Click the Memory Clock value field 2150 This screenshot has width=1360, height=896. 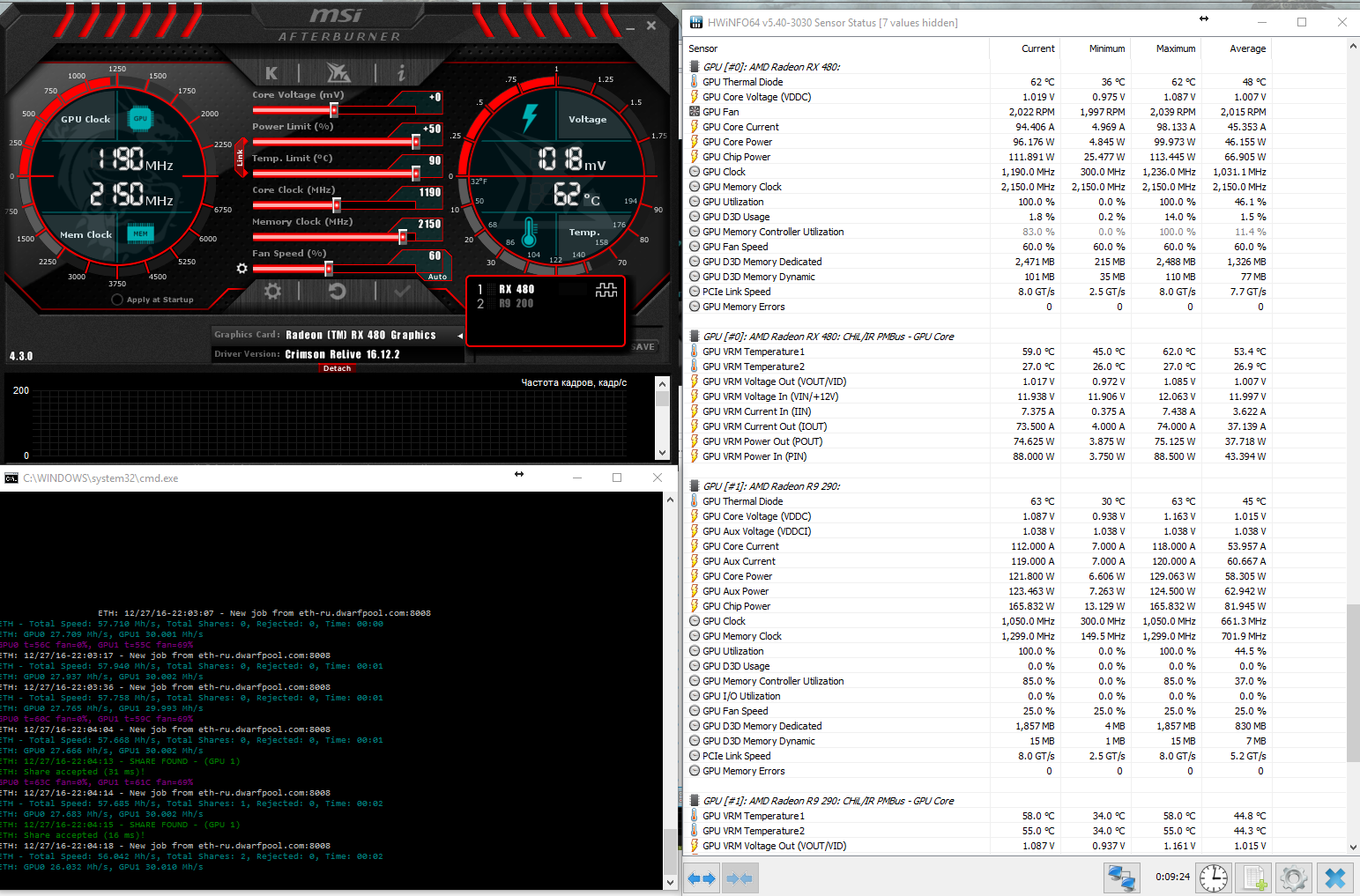pos(429,224)
